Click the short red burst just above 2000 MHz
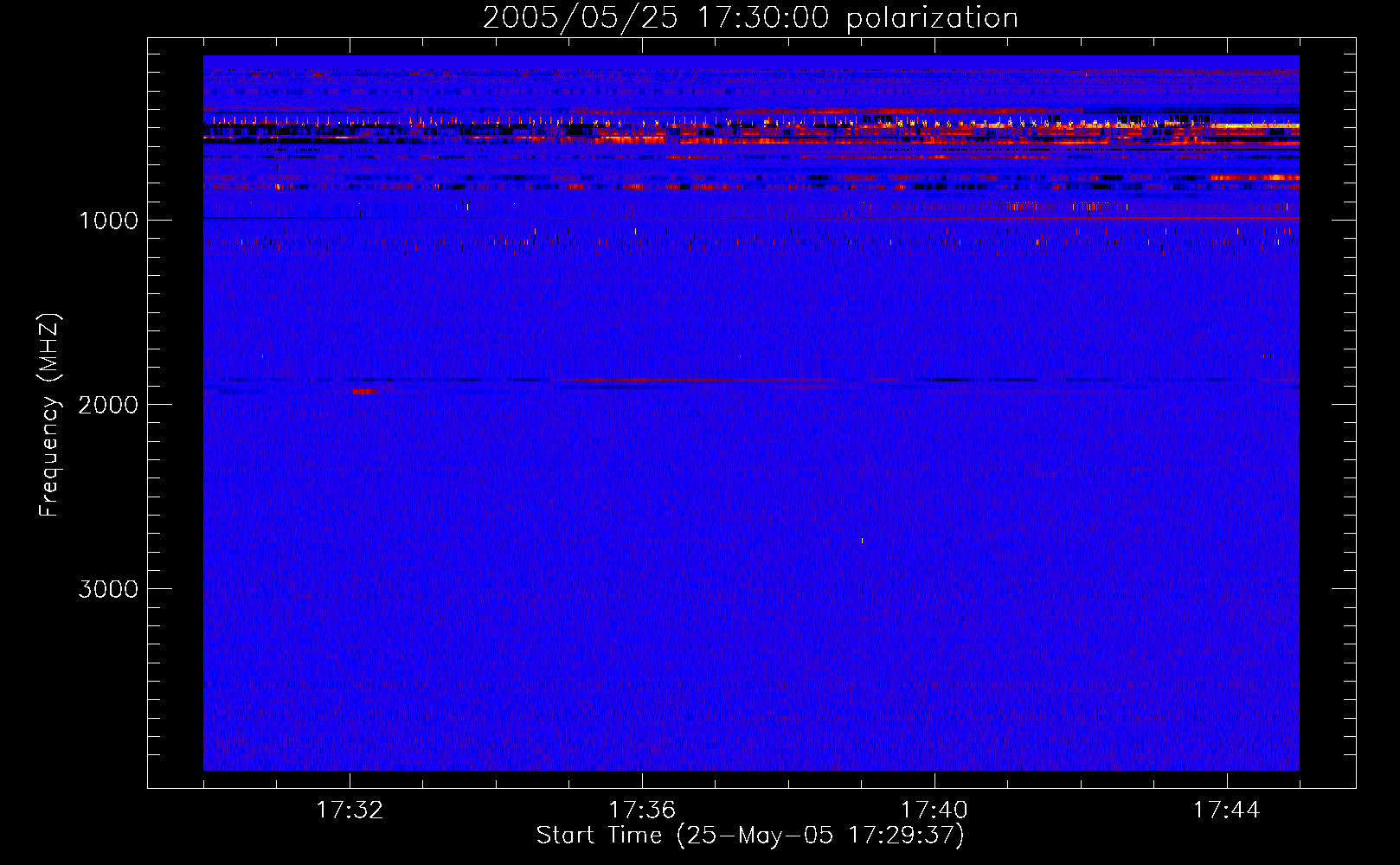Viewport: 1400px width, 865px height. tap(364, 392)
